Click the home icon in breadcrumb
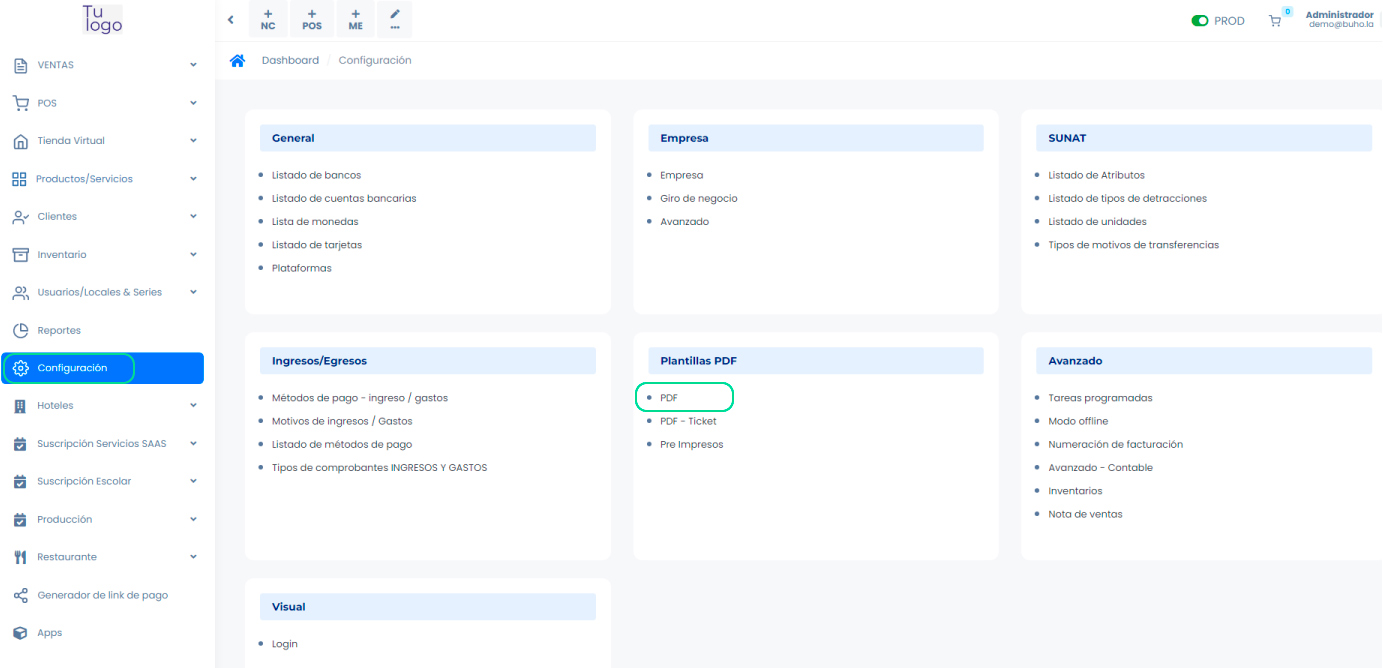 pyautogui.click(x=237, y=61)
